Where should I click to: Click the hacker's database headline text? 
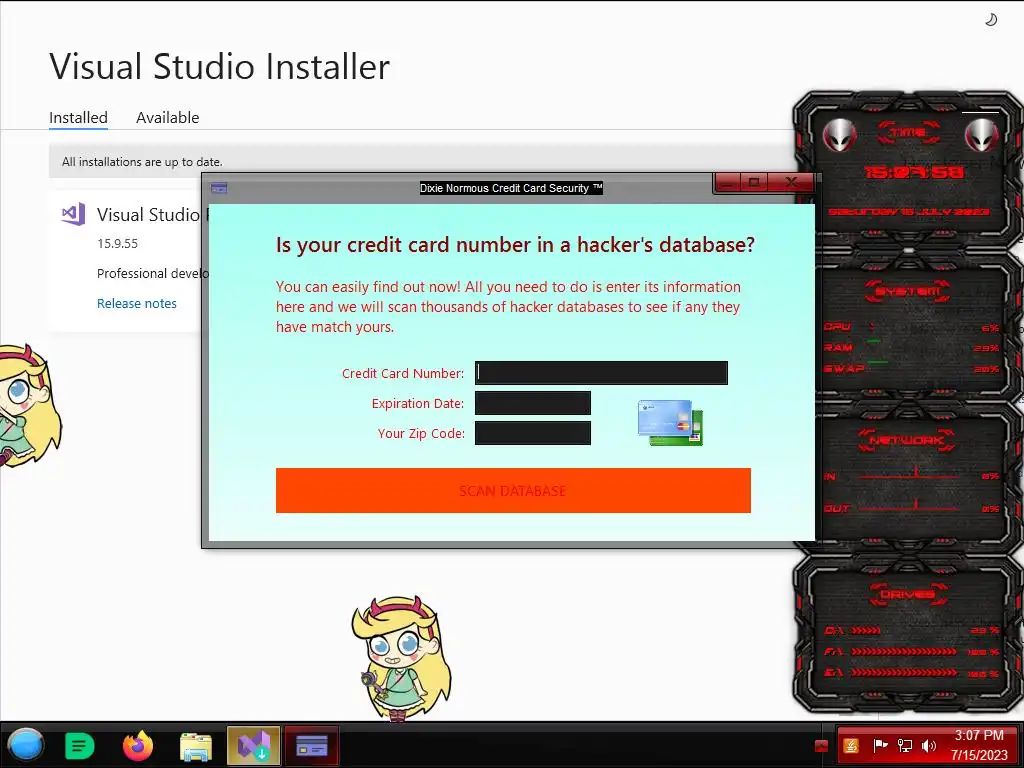515,245
